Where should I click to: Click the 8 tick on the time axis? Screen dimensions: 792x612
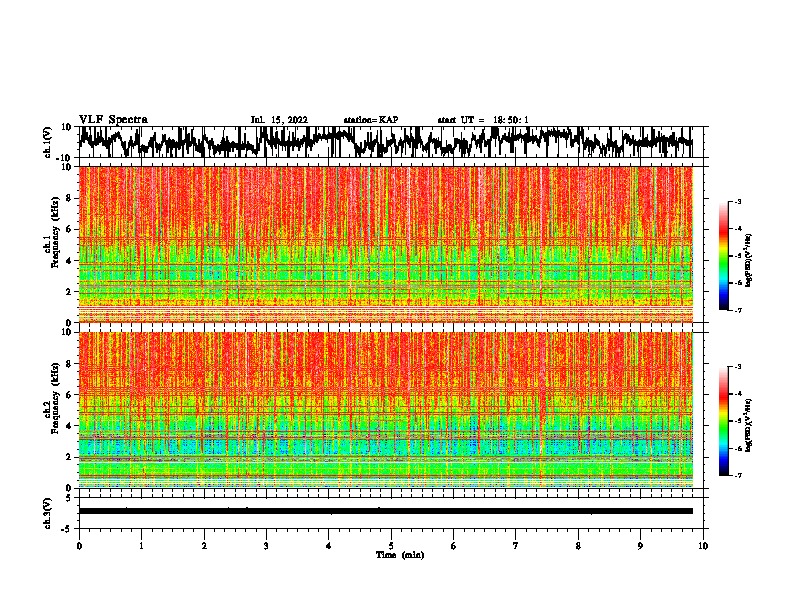[x=578, y=546]
